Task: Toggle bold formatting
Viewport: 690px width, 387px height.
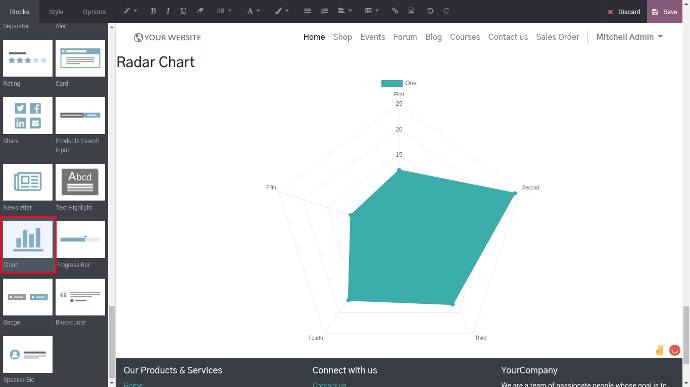Action: [x=153, y=11]
